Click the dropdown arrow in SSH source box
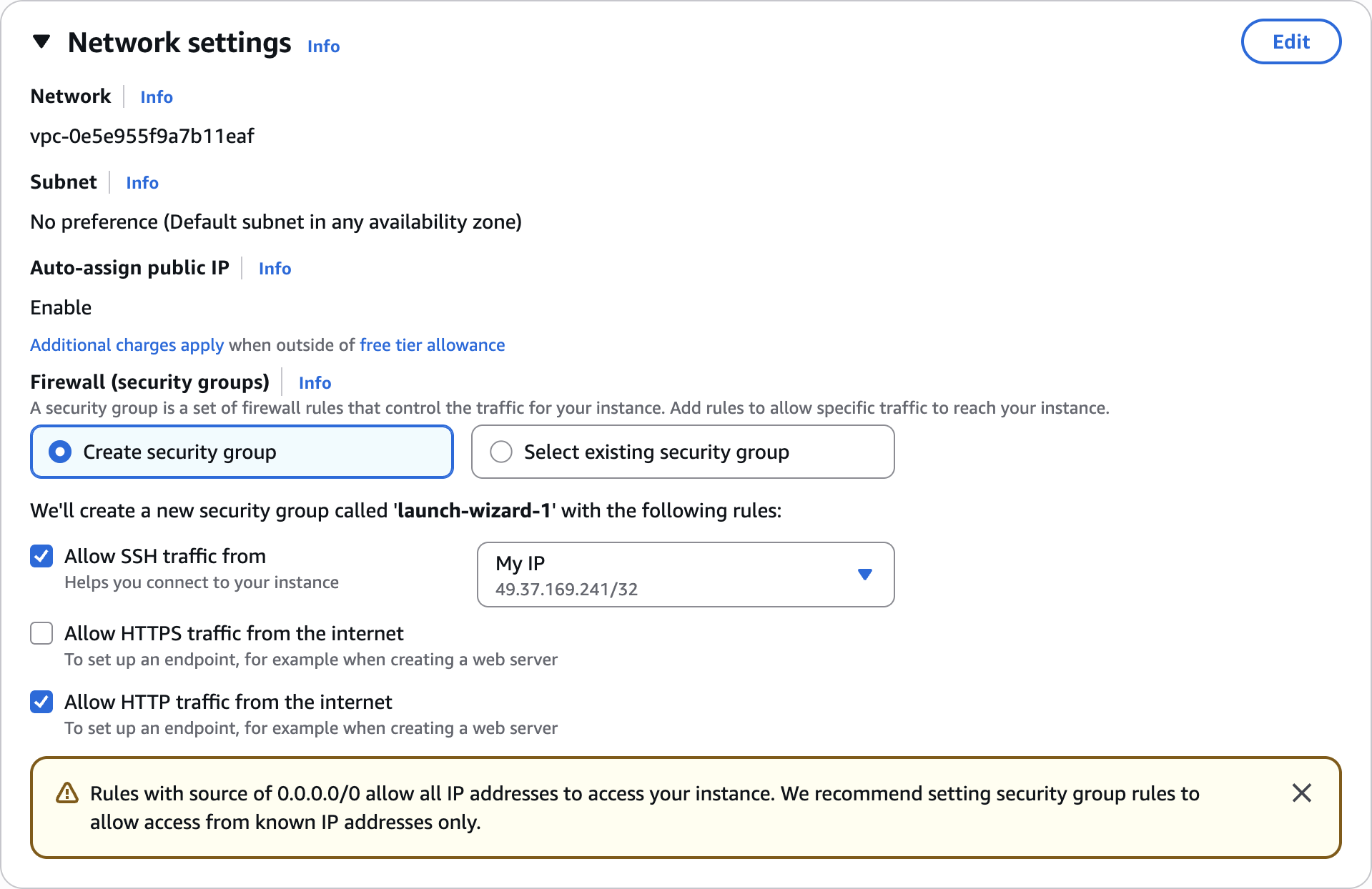Screen dimensions: 1372x889 864,575
